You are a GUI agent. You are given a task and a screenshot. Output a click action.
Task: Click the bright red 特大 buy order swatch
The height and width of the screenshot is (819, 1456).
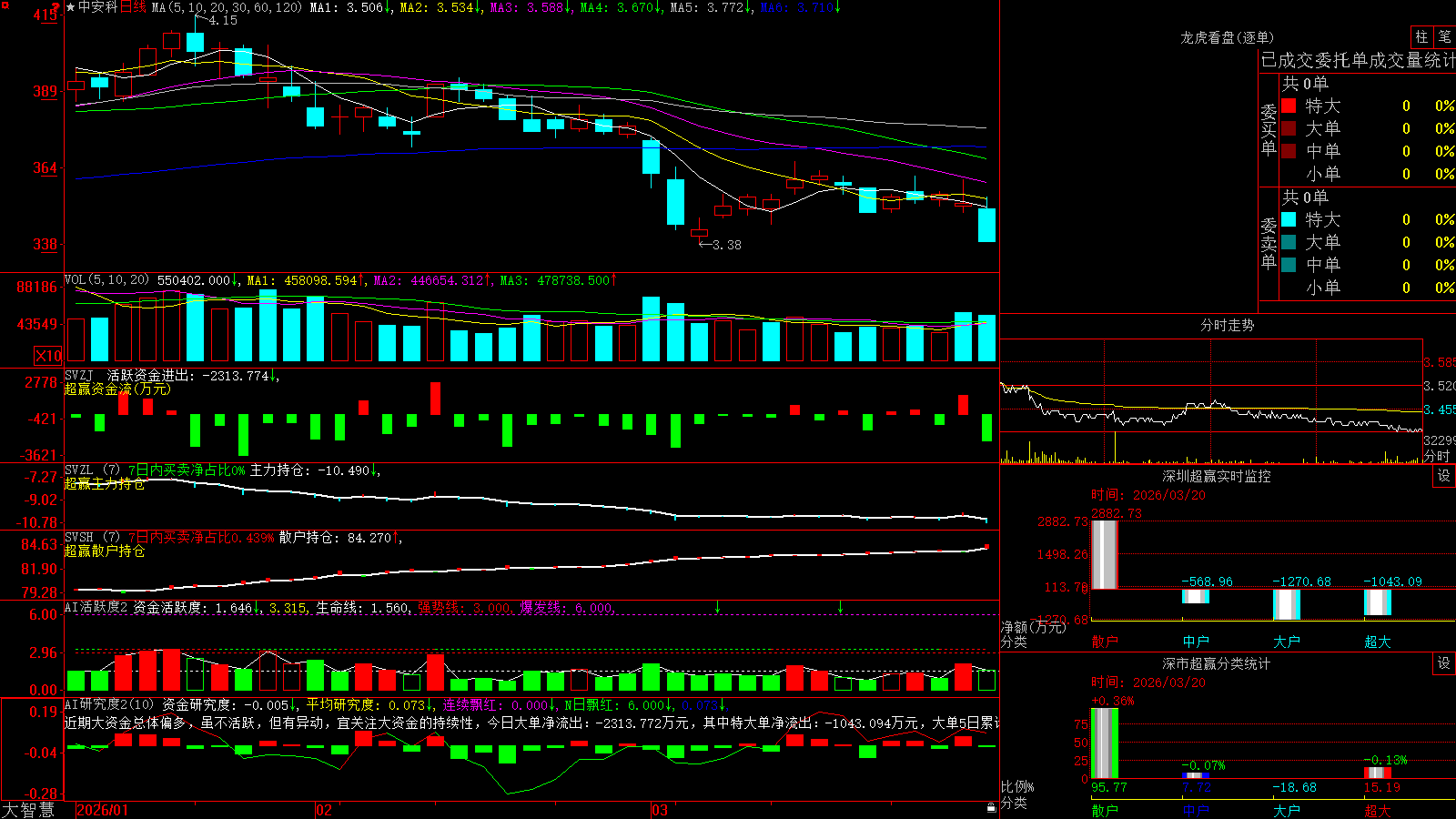click(x=1289, y=106)
